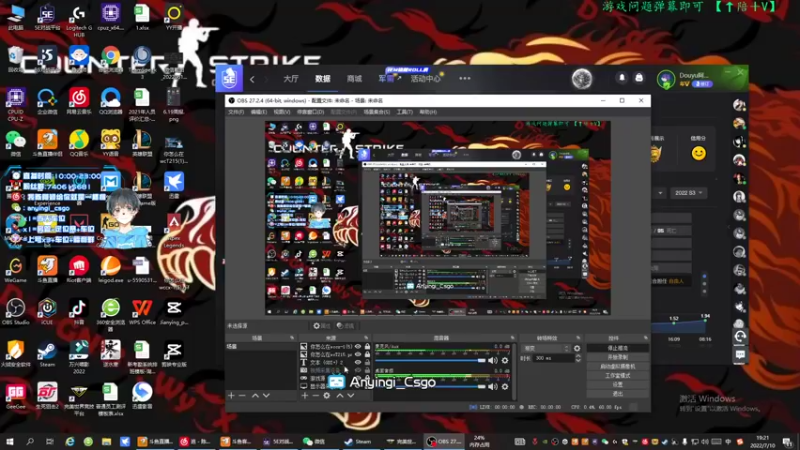Adjust transition duration stepper arrows

[578, 359]
